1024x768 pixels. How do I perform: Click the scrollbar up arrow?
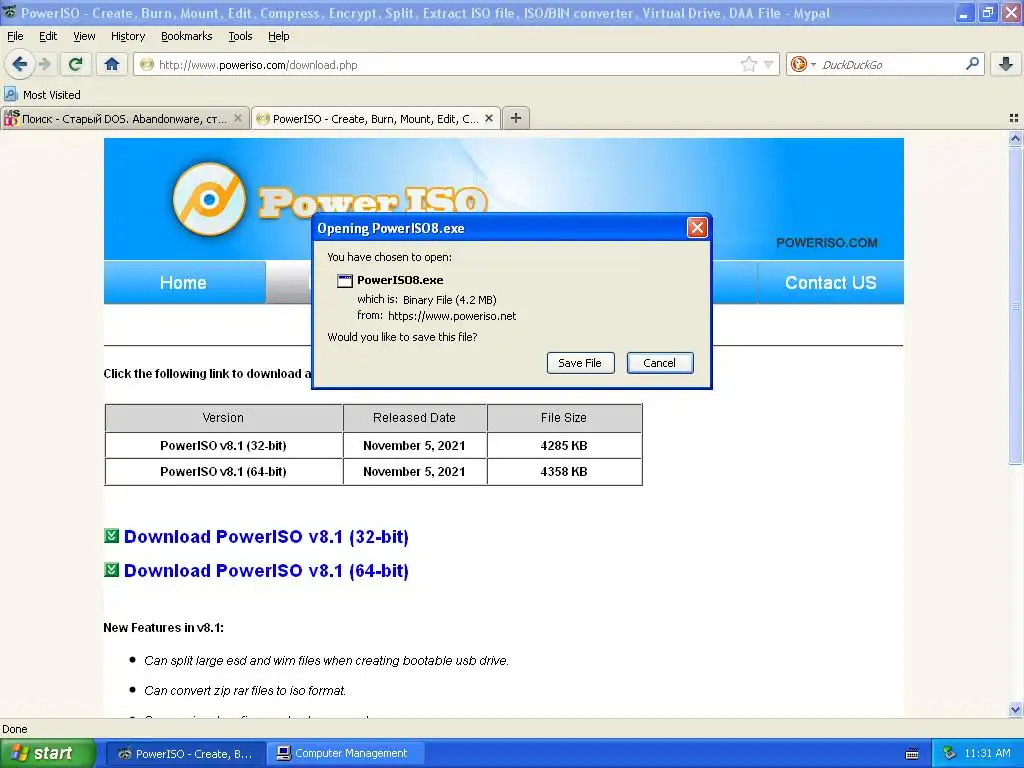click(1015, 138)
